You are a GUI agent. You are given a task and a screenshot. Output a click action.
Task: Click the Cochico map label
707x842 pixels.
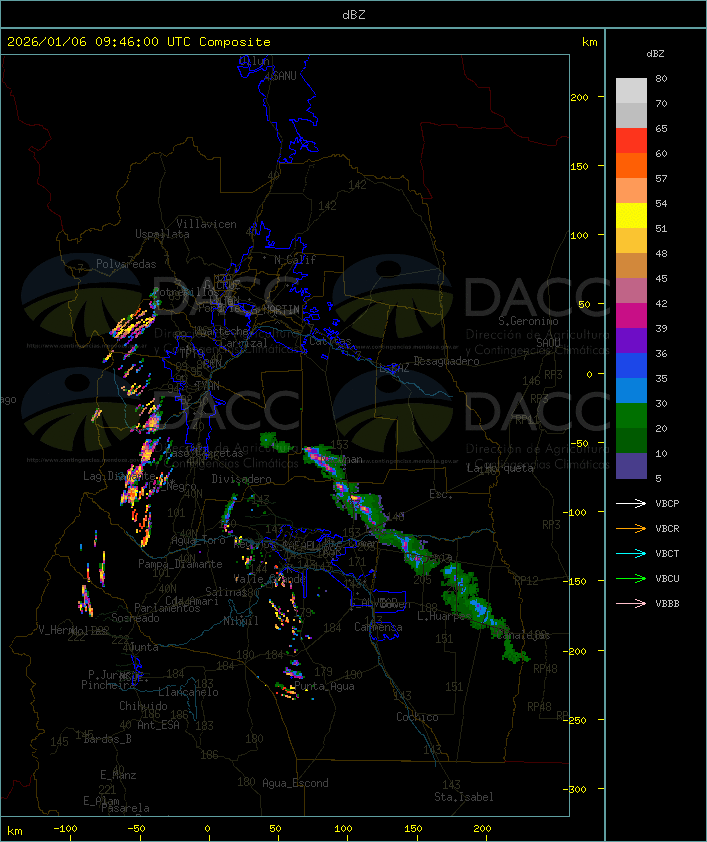tap(417, 717)
